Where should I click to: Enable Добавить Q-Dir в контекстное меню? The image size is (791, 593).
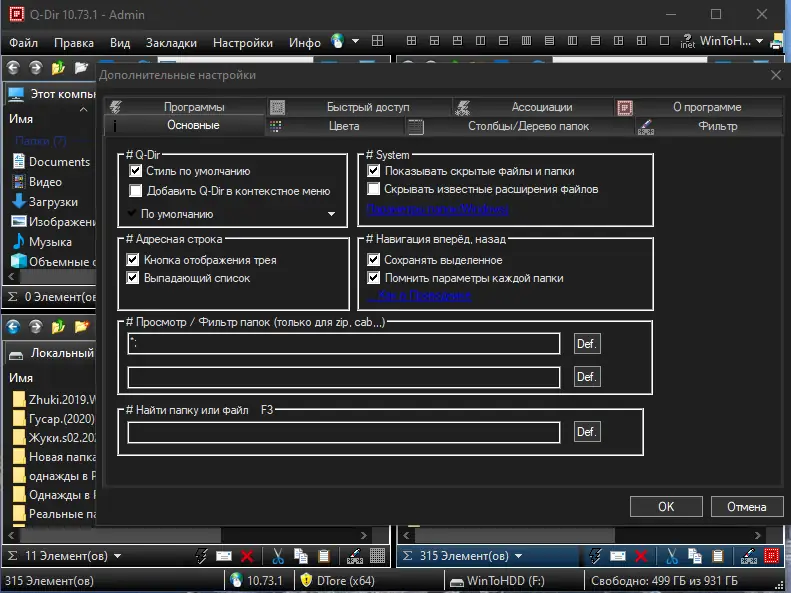point(135,191)
